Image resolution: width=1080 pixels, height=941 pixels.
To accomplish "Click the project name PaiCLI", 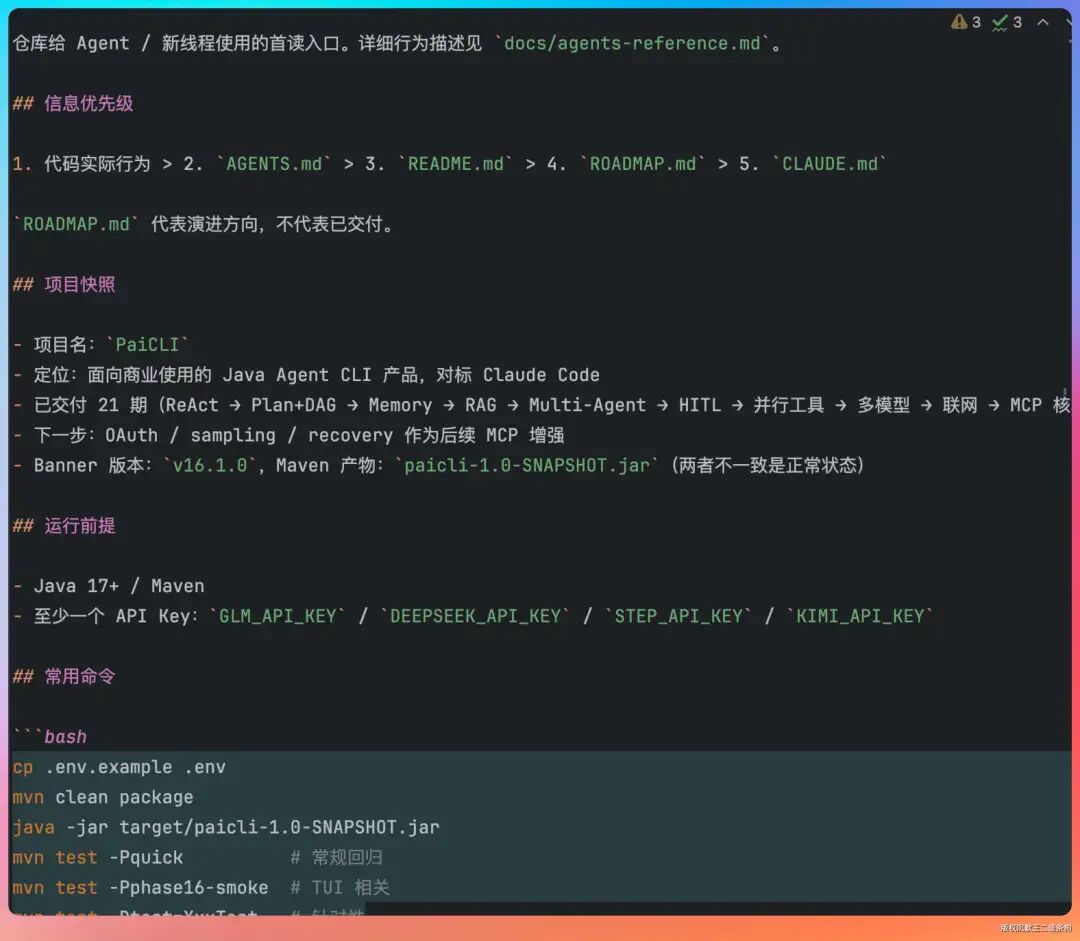I will pos(147,344).
